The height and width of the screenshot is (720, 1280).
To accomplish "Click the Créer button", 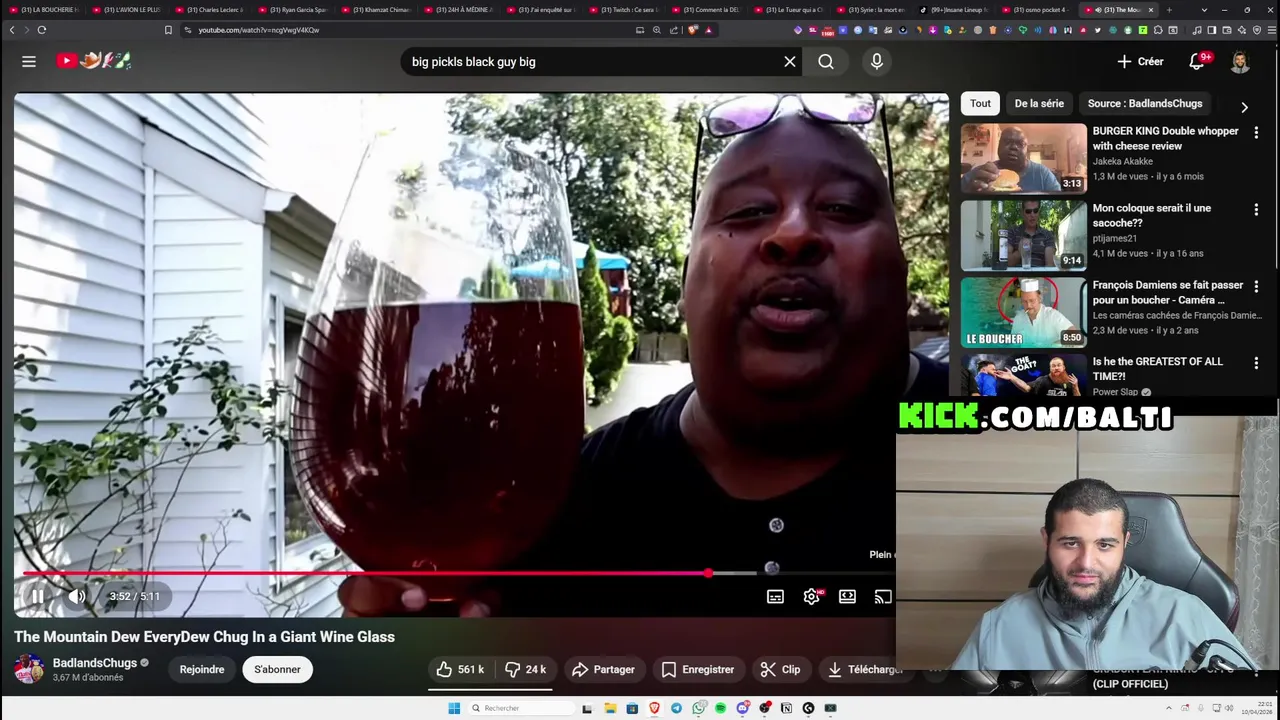I will pos(1140,61).
